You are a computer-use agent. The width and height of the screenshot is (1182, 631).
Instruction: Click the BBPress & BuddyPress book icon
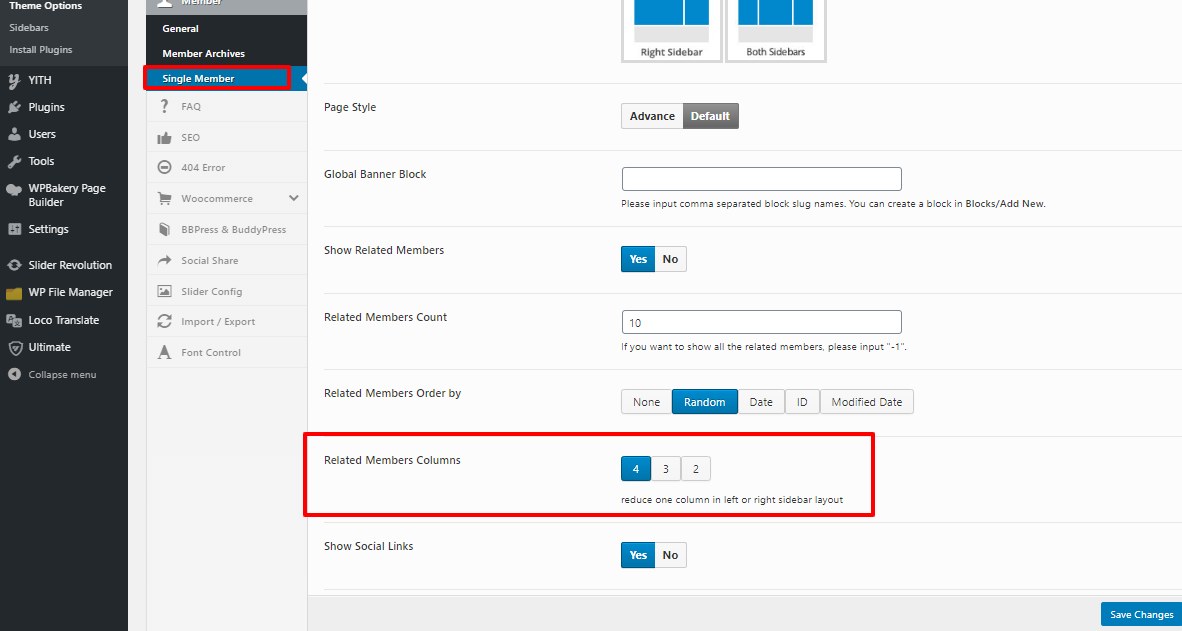coord(164,229)
